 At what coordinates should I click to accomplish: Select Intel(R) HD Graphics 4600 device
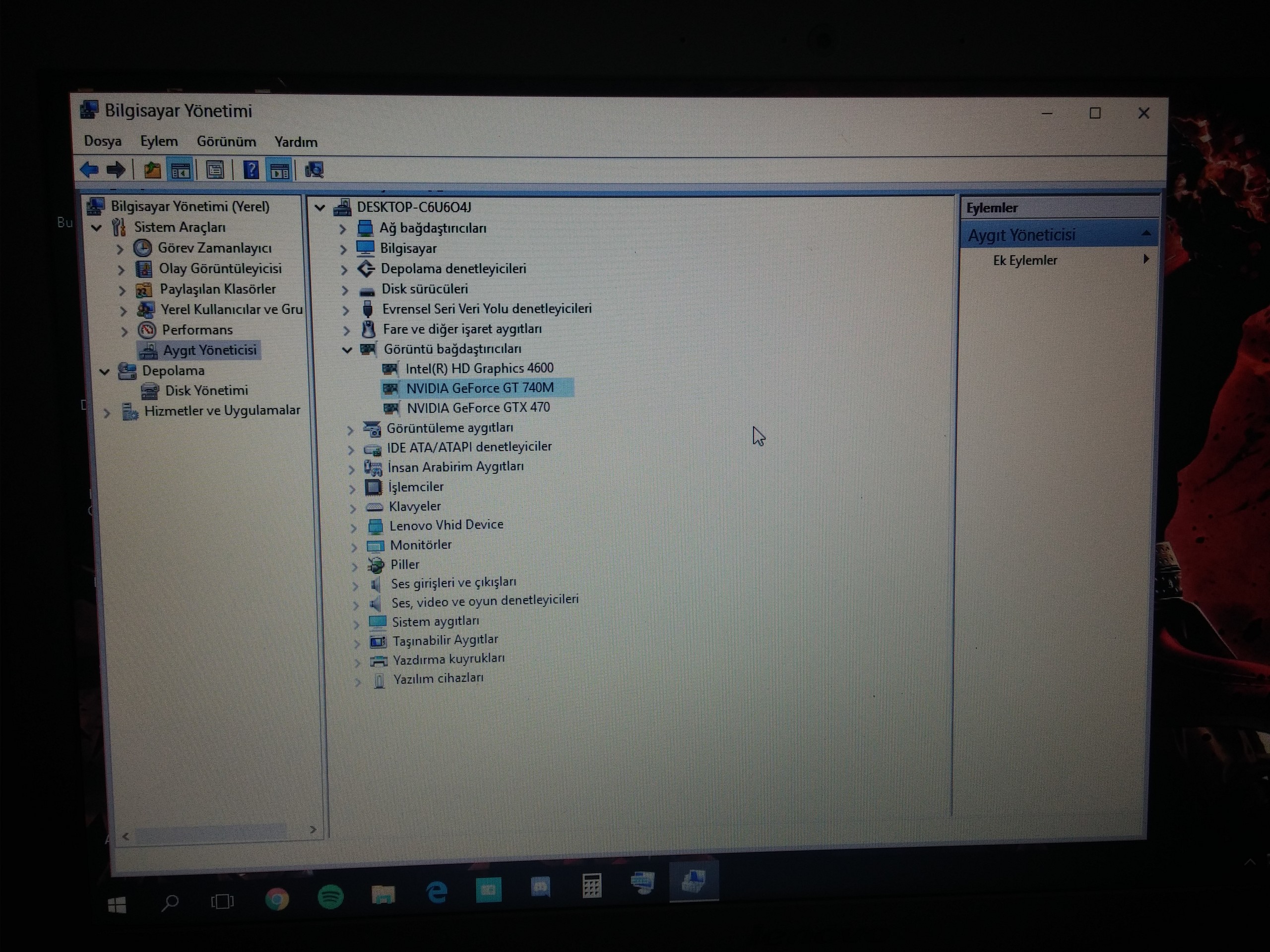coord(479,368)
